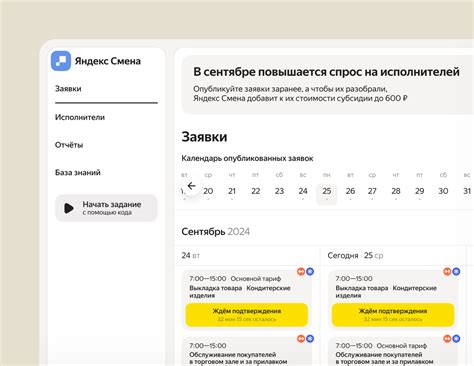This screenshot has width=474, height=366.
Task: Select date 26 in the calendar
Action: (350, 191)
